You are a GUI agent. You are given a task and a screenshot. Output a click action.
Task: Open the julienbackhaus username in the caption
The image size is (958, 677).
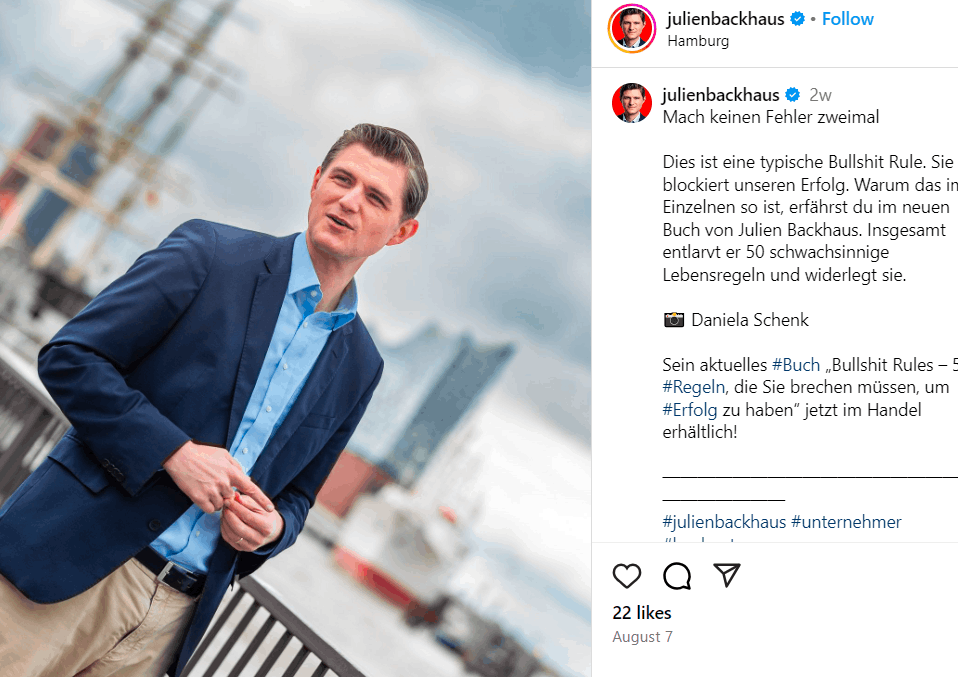point(721,95)
